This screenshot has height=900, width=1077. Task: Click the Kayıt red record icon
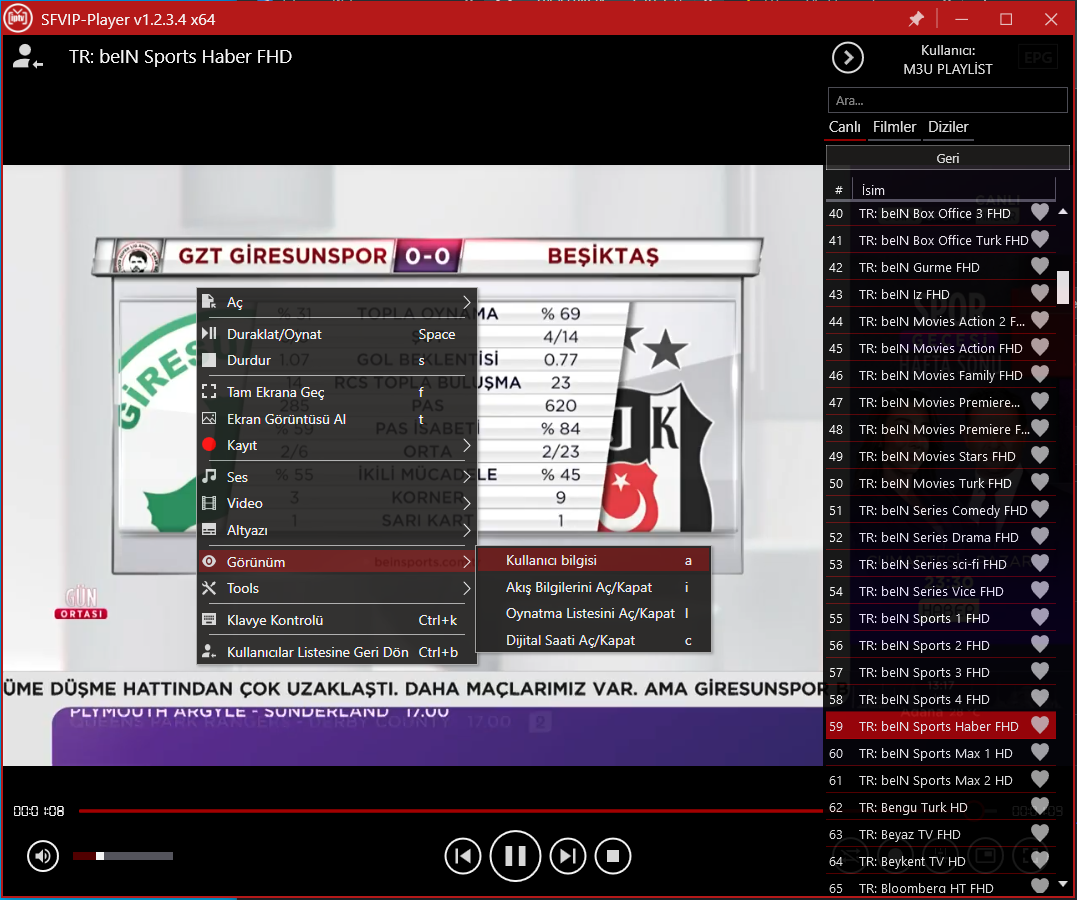click(x=209, y=445)
